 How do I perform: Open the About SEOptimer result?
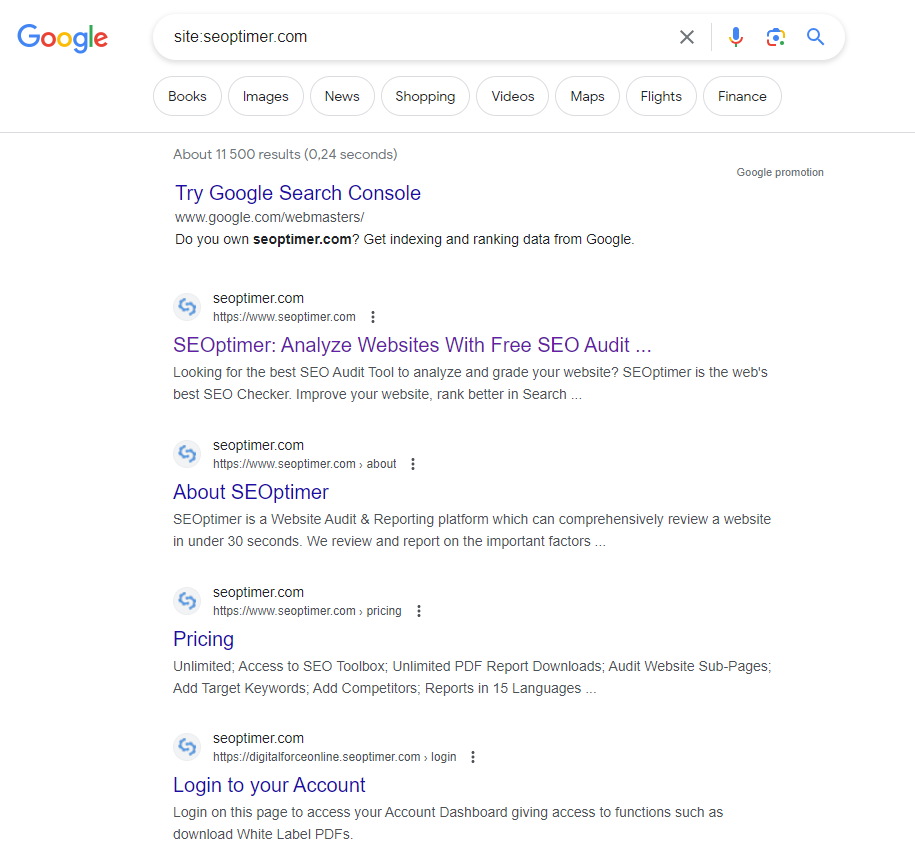click(x=251, y=492)
